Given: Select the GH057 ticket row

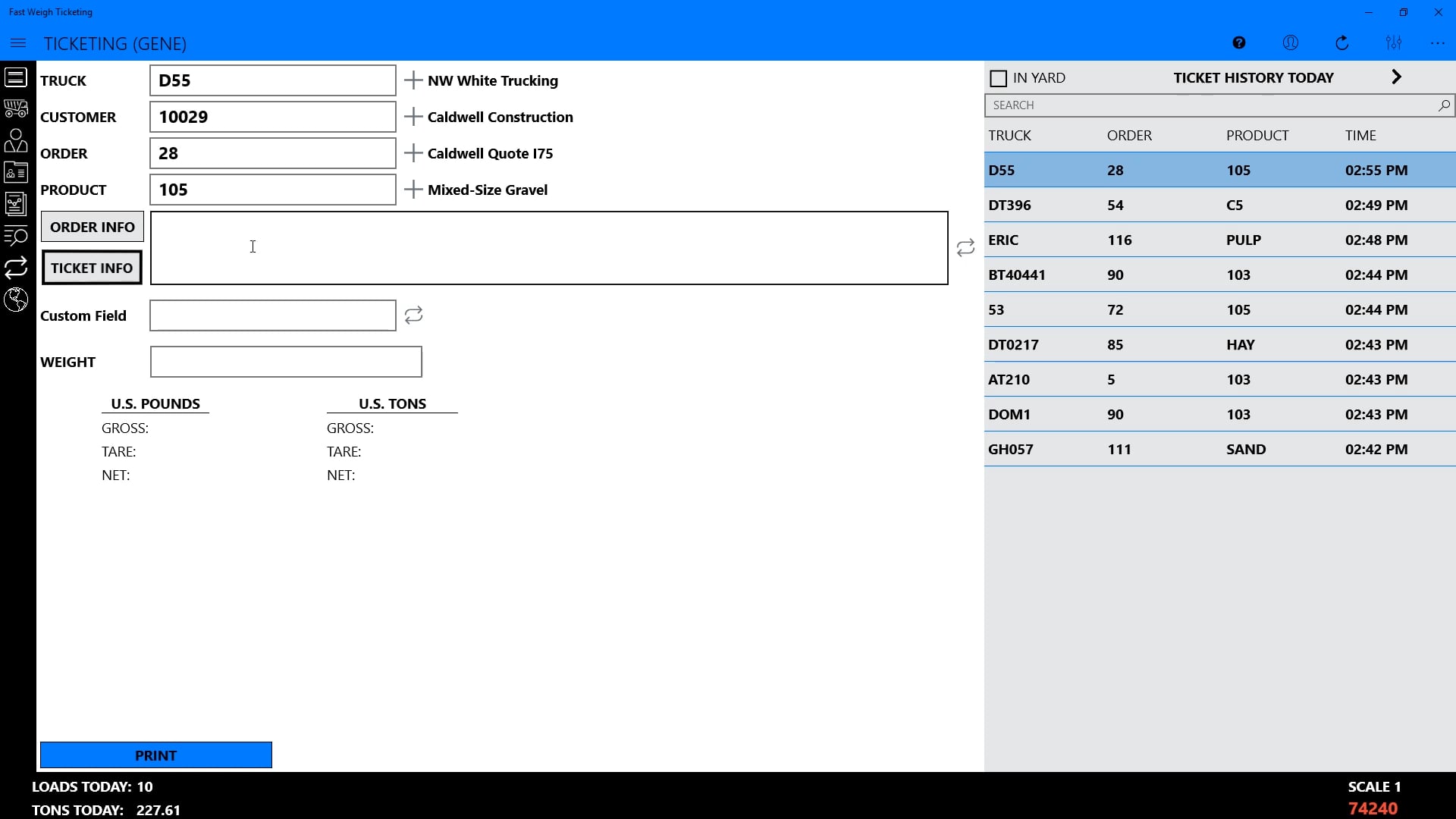Looking at the screenshot, I should coord(1219,449).
